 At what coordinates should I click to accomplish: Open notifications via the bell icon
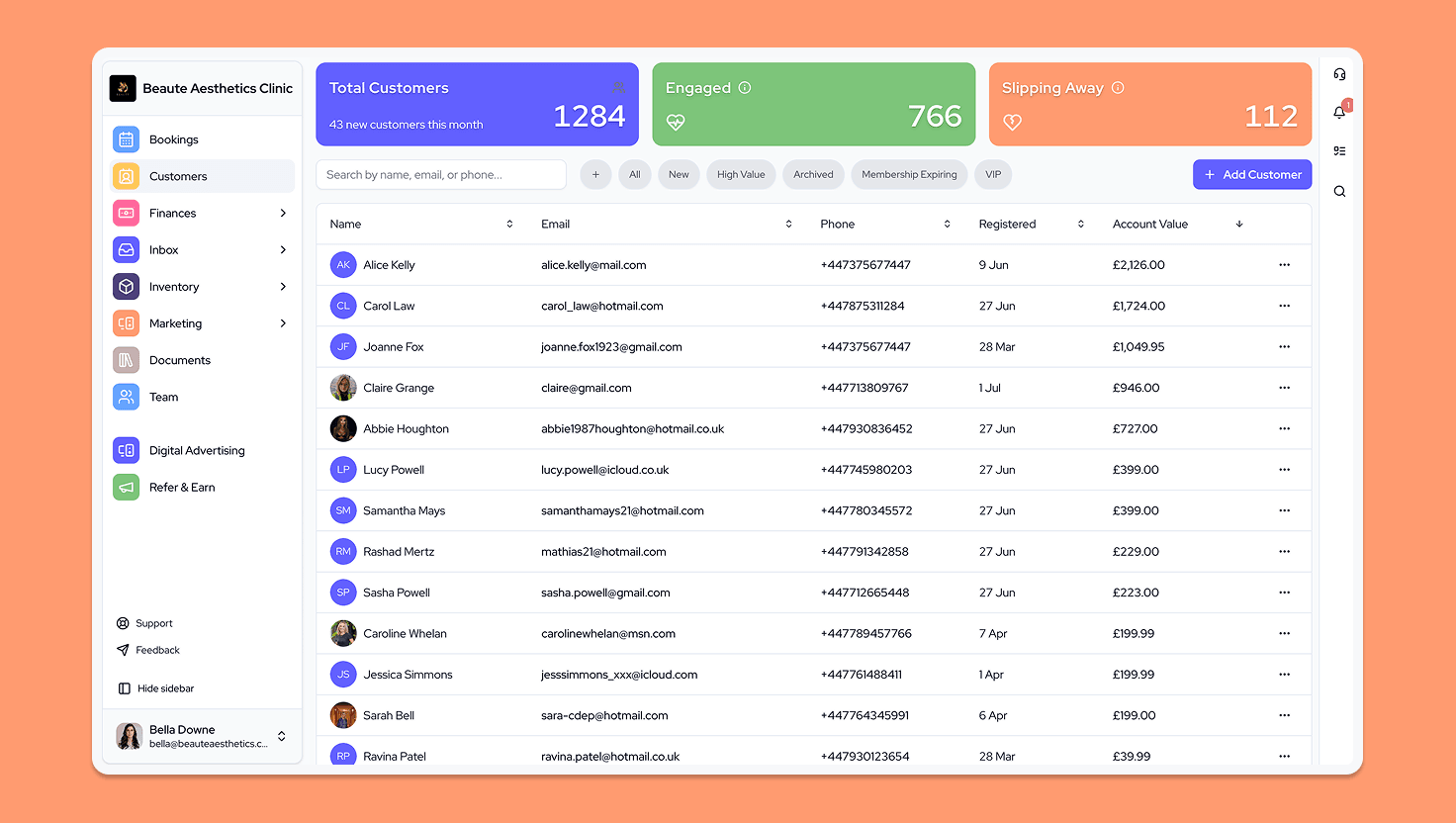tap(1339, 112)
